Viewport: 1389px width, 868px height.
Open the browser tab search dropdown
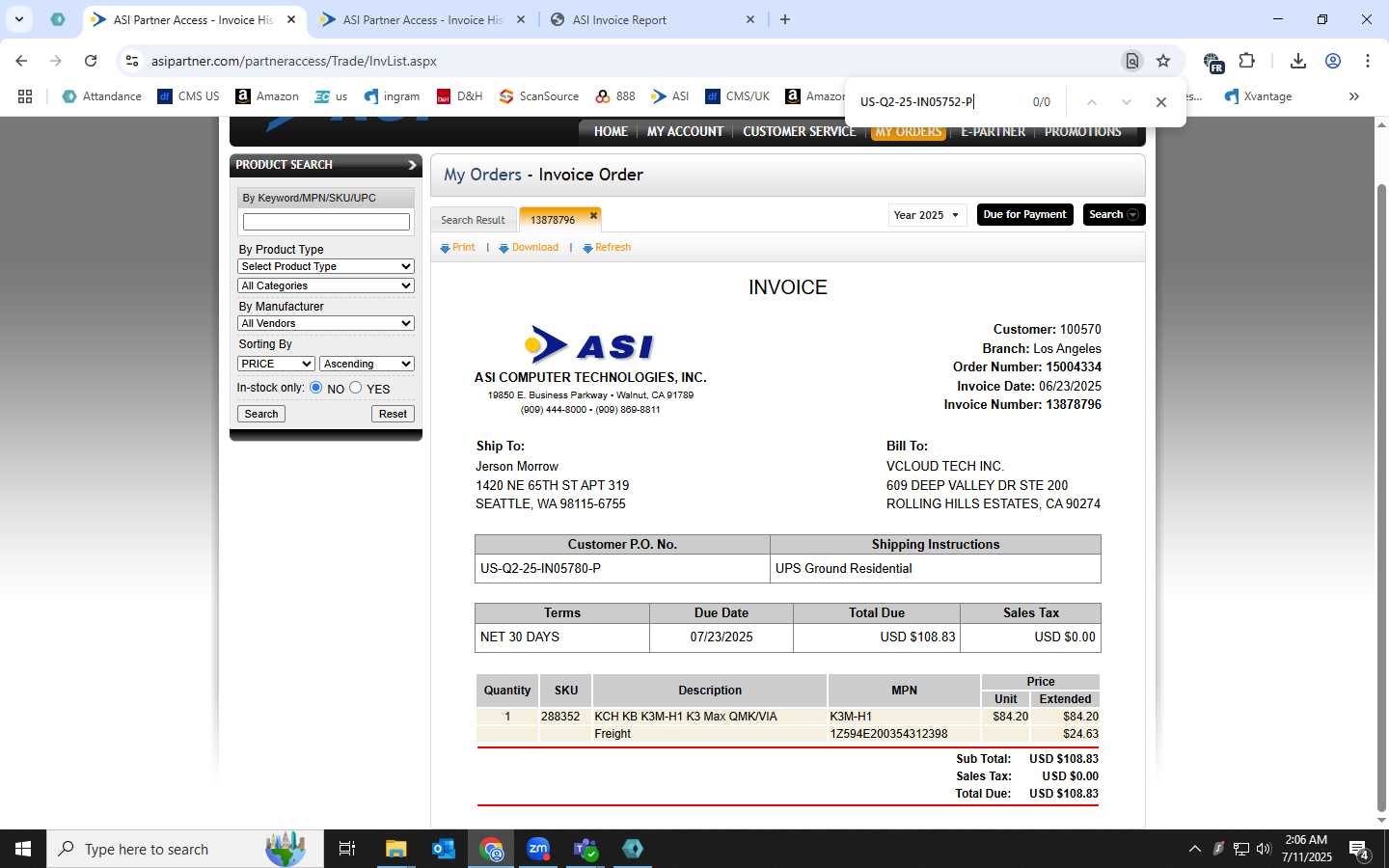pos(18,19)
